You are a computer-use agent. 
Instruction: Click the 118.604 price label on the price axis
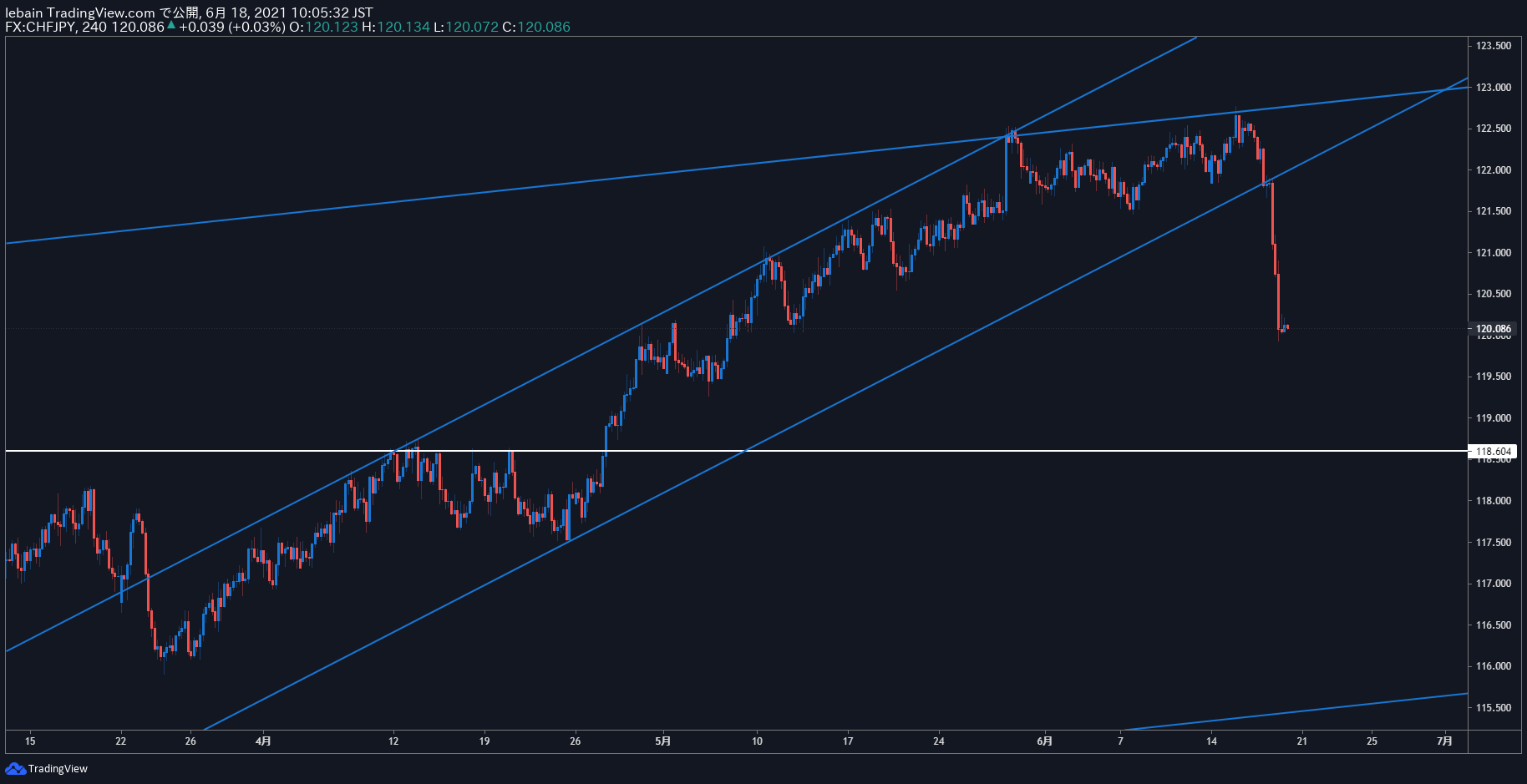tap(1494, 452)
